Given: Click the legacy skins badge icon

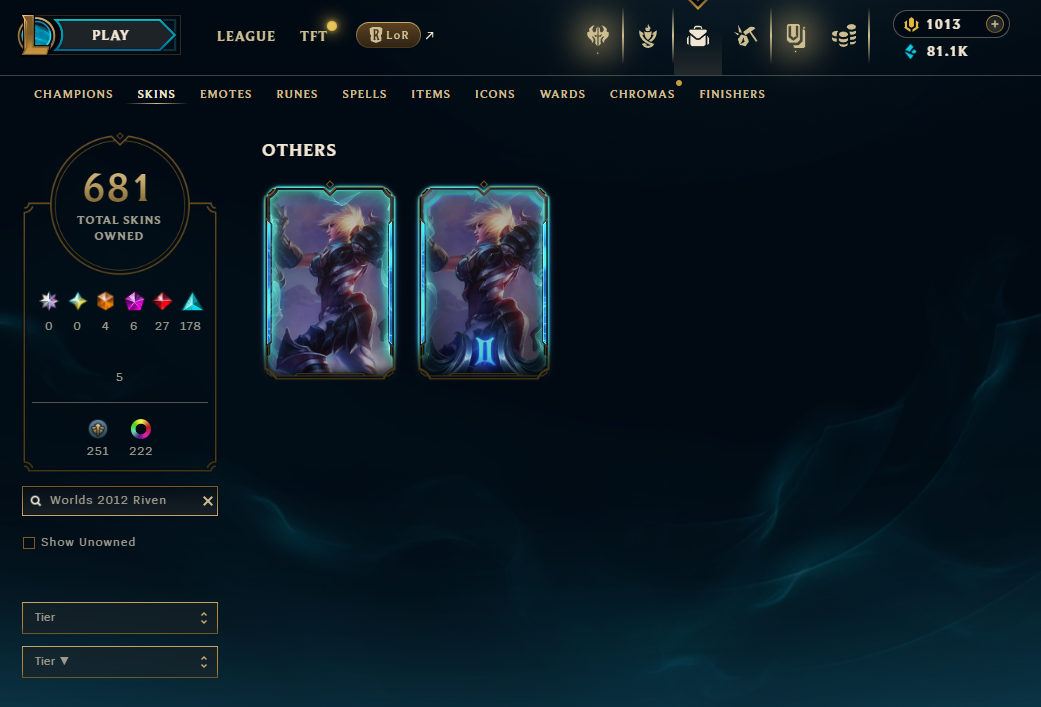Looking at the screenshot, I should pyautogui.click(x=98, y=429).
